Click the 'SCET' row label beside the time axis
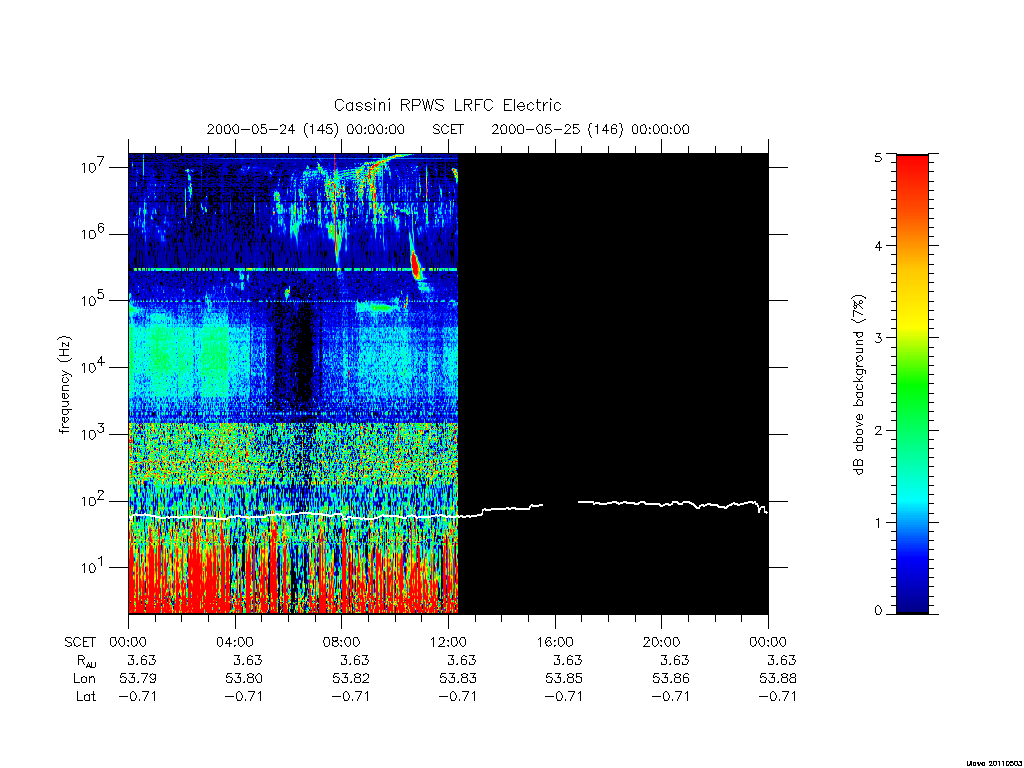The image size is (1024, 768). click(x=80, y=643)
